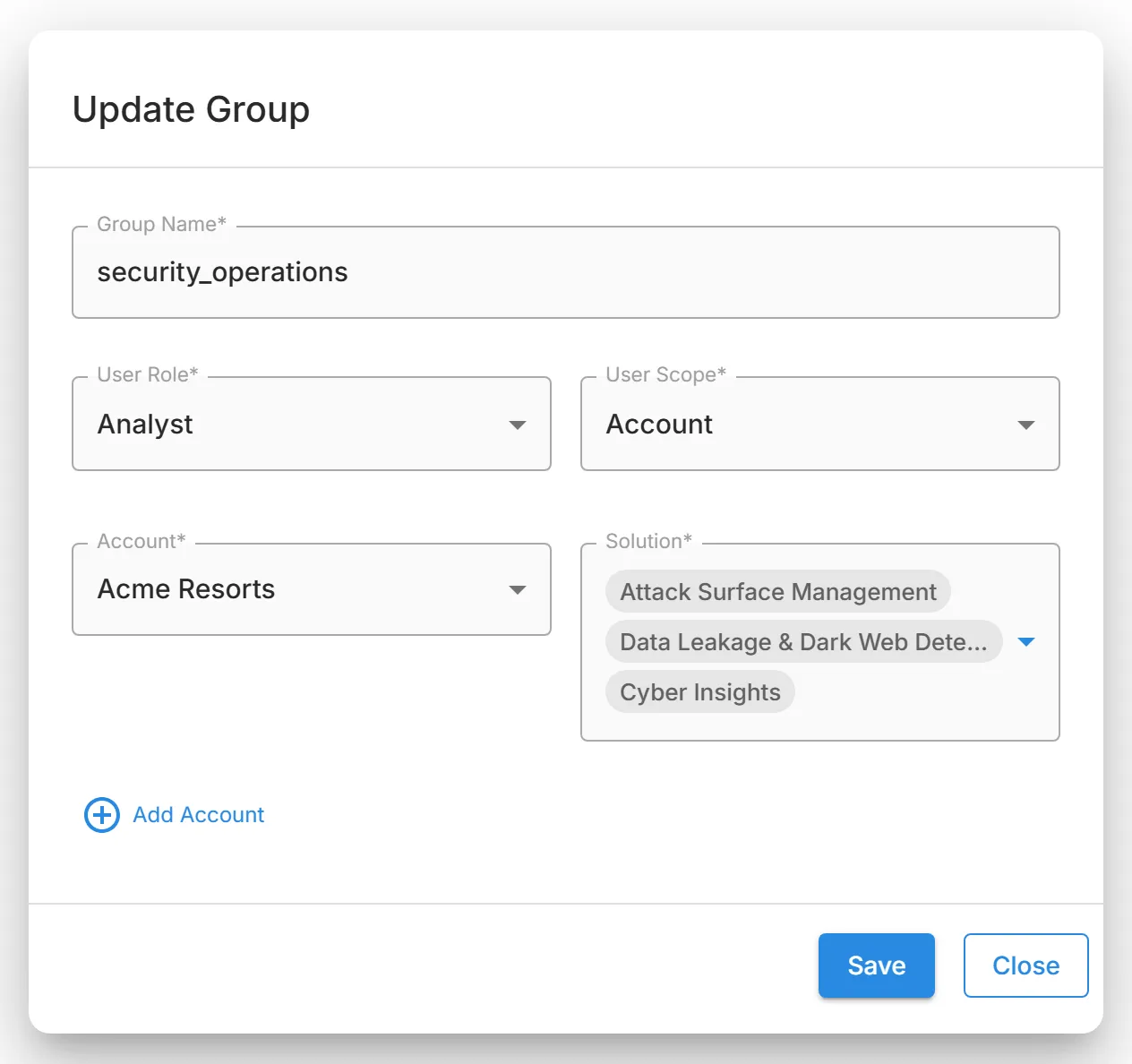Click the Account scope value
This screenshot has width=1132, height=1064.
(659, 425)
